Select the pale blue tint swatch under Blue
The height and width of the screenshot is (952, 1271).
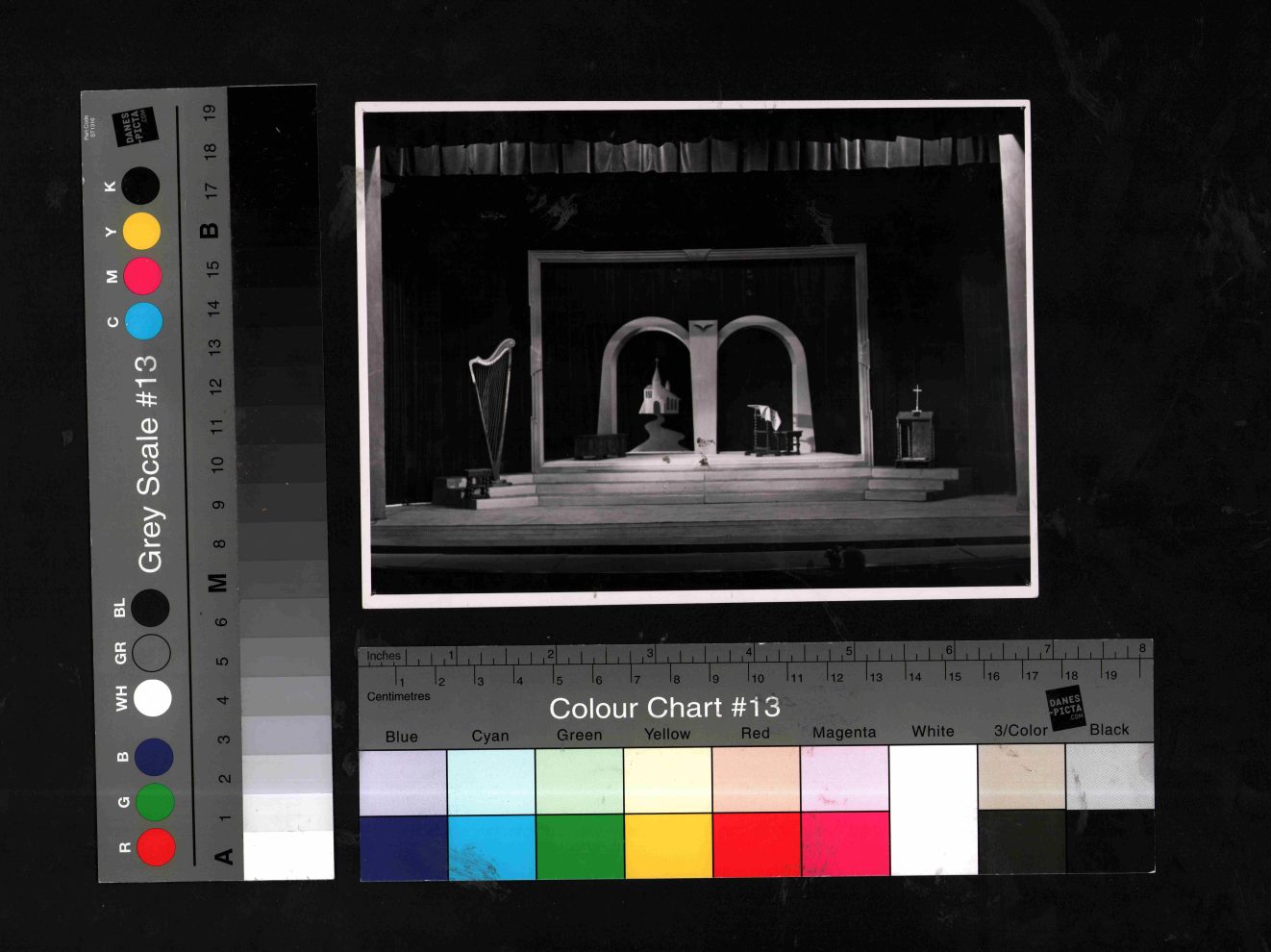pos(403,783)
